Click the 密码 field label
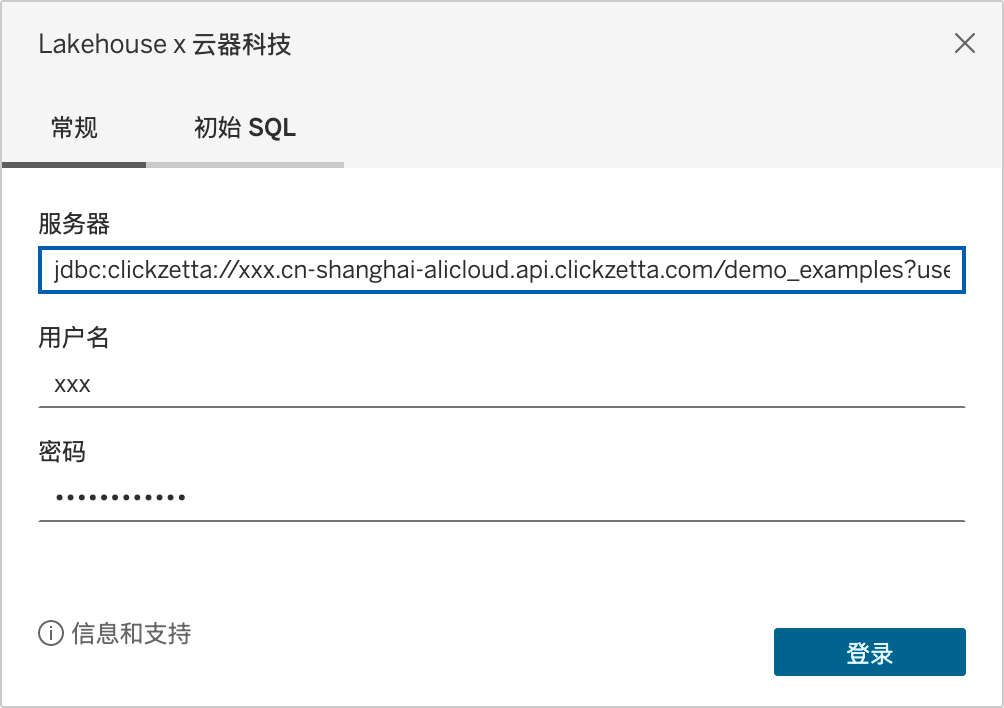 tap(62, 452)
